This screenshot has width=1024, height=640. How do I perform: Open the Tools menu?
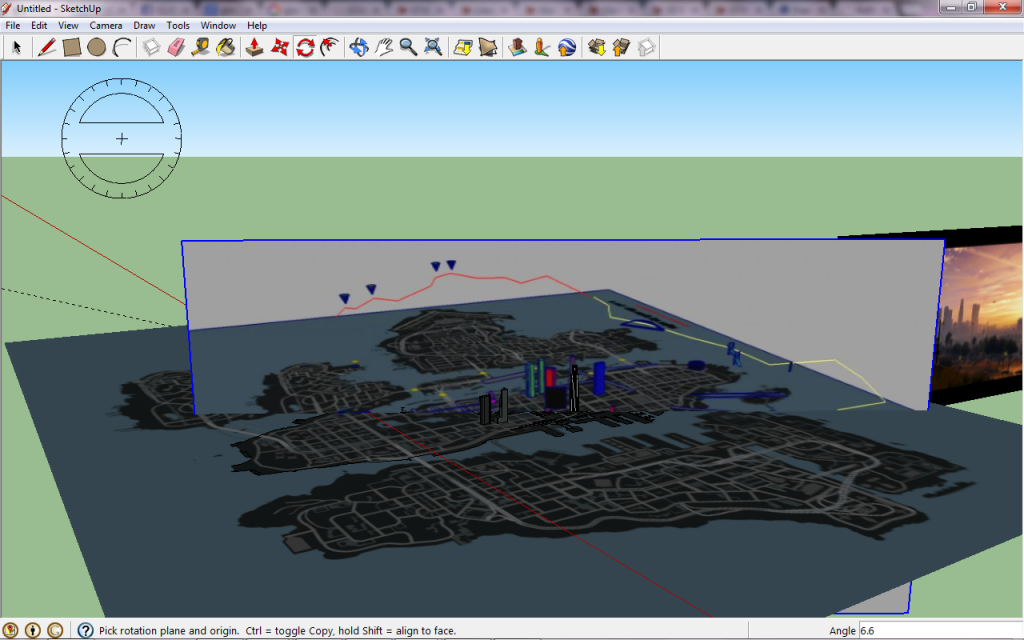tap(178, 25)
